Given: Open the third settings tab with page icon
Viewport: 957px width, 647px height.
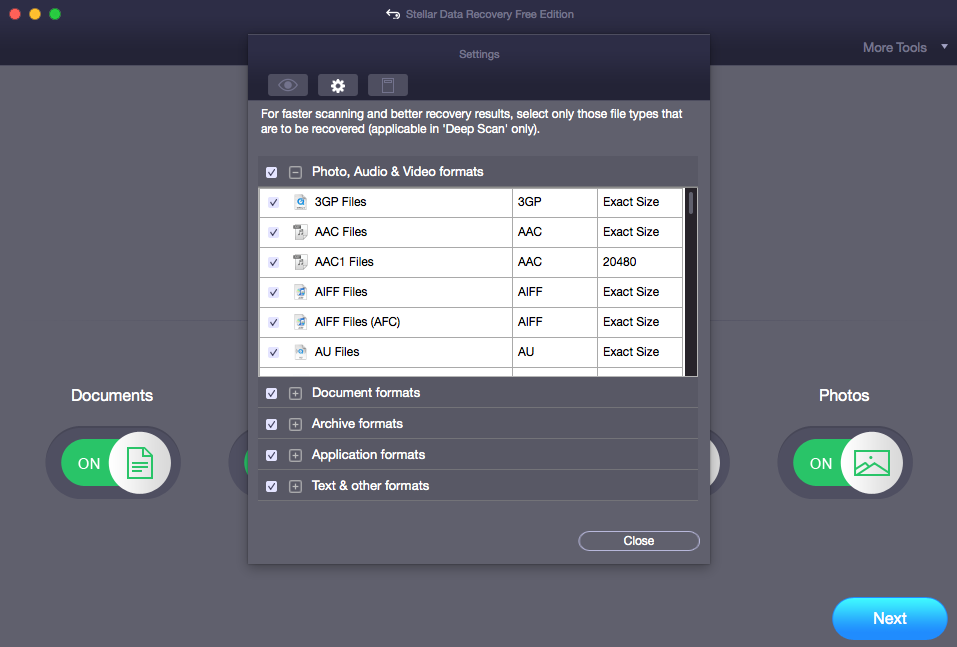Looking at the screenshot, I should click(x=388, y=85).
